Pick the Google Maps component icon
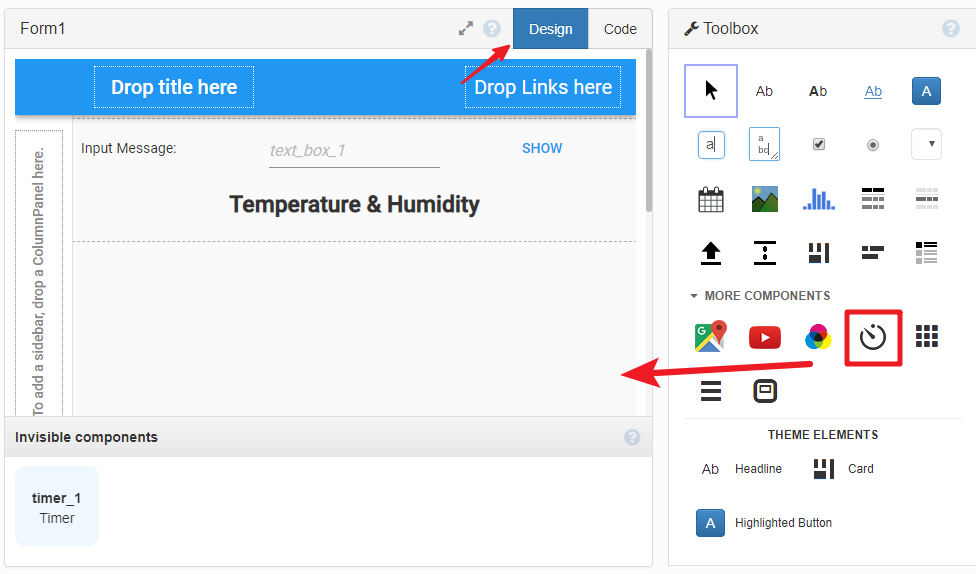The width and height of the screenshot is (976, 574). point(710,337)
